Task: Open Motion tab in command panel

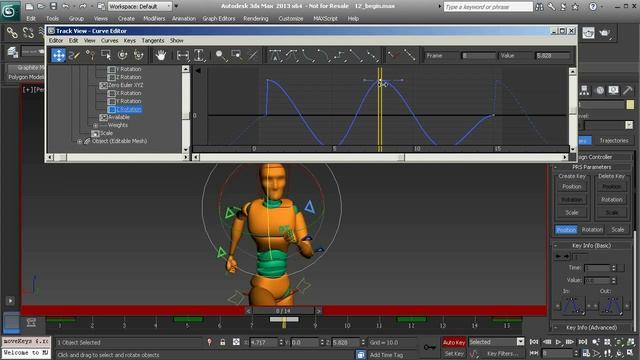Action: pos(599,90)
